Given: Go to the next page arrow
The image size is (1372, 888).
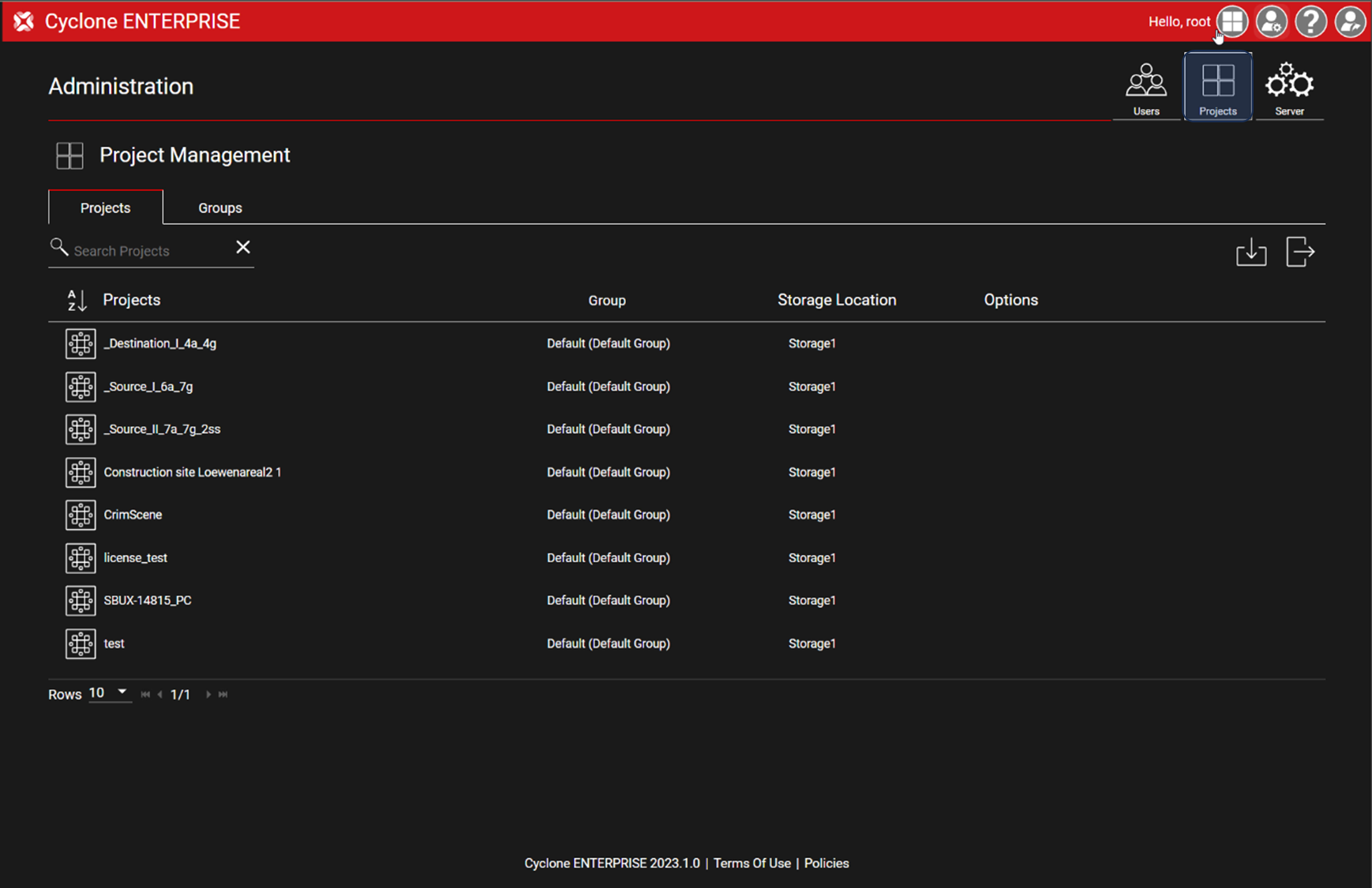Looking at the screenshot, I should tap(208, 695).
